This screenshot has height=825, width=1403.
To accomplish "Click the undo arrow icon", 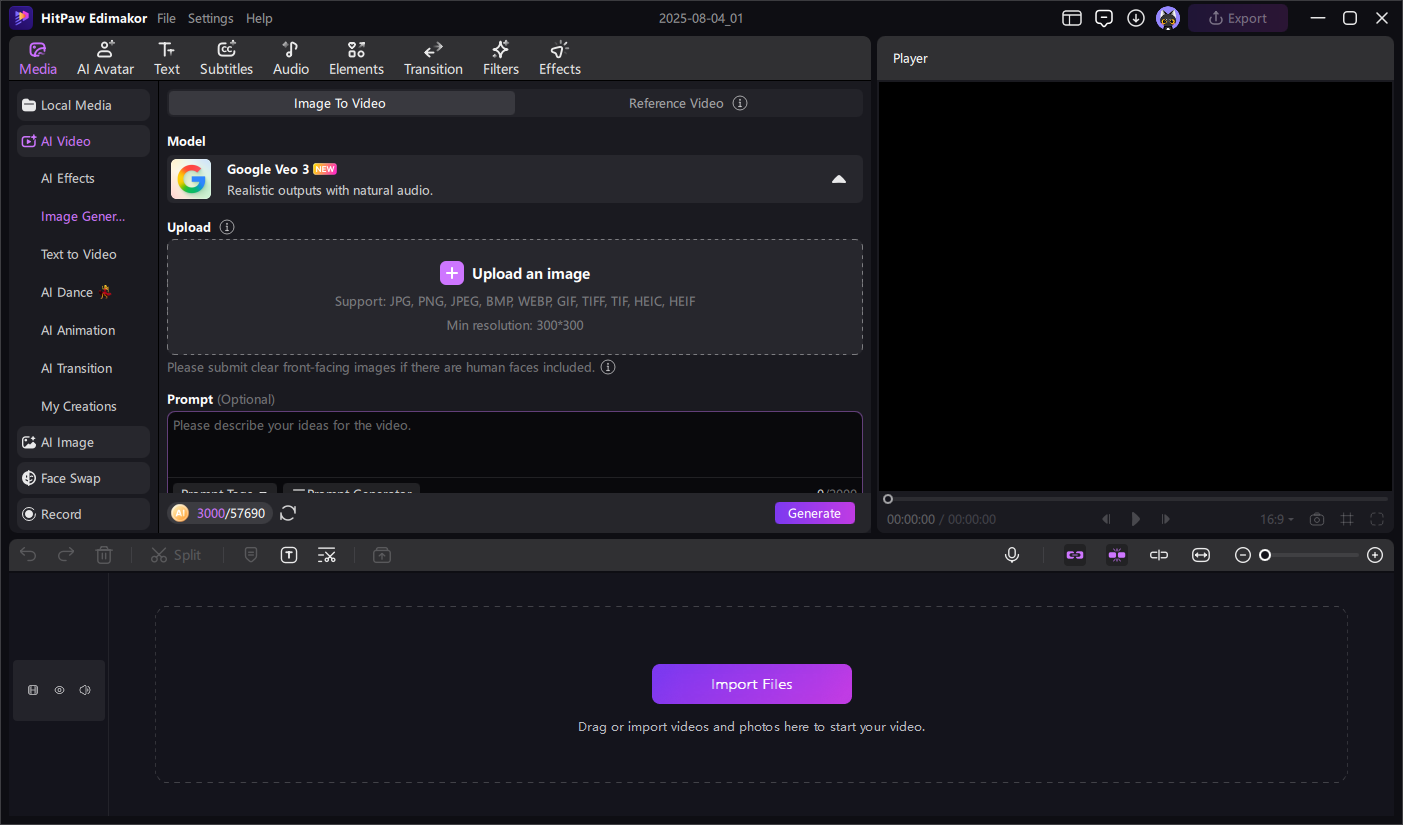I will pyautogui.click(x=28, y=555).
